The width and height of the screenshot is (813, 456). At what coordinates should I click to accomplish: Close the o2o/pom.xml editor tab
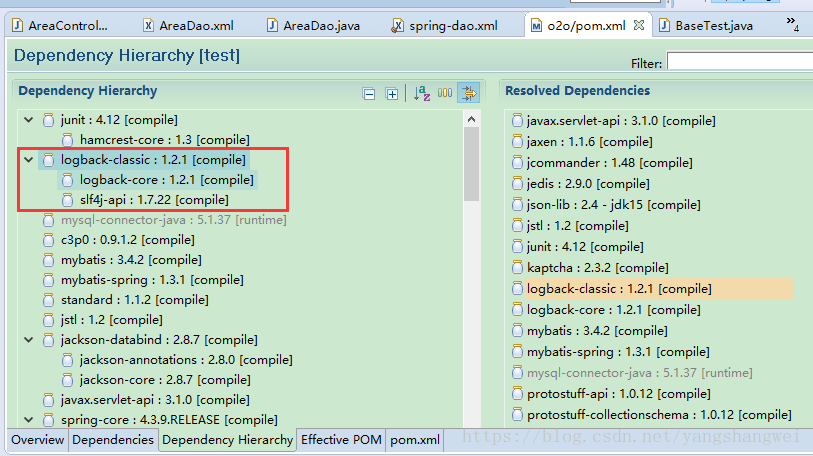tap(639, 23)
